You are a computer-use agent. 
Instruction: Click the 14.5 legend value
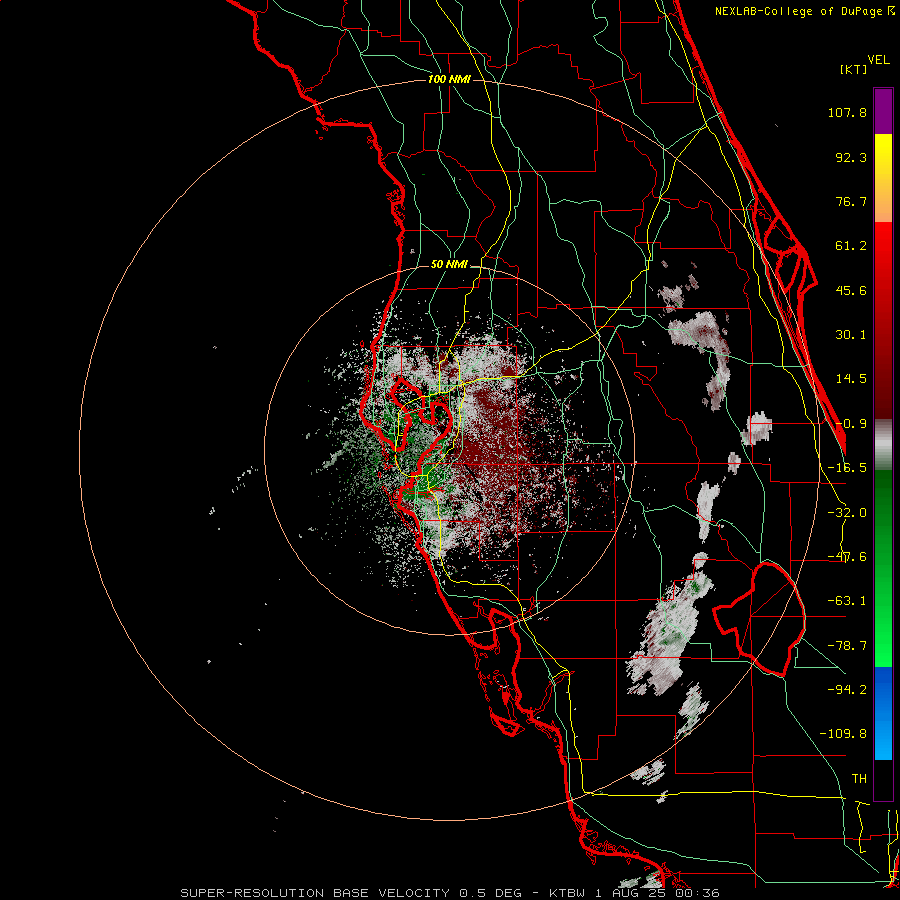(851, 379)
